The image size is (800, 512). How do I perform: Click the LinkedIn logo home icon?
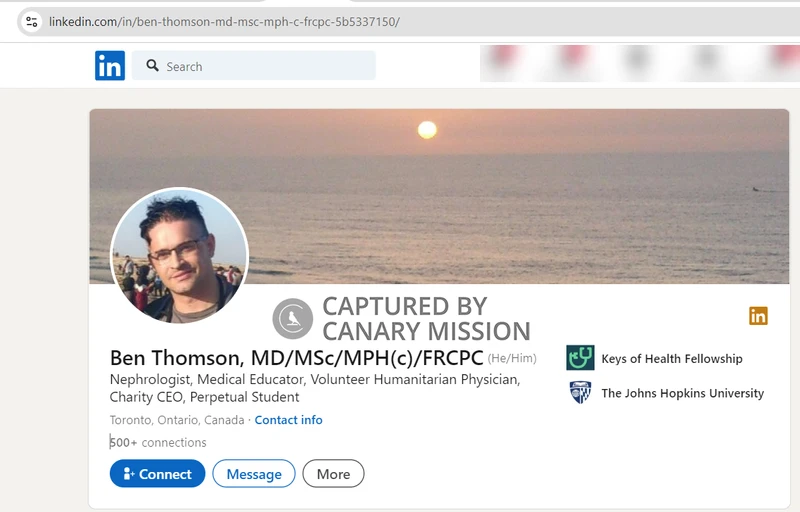click(110, 65)
